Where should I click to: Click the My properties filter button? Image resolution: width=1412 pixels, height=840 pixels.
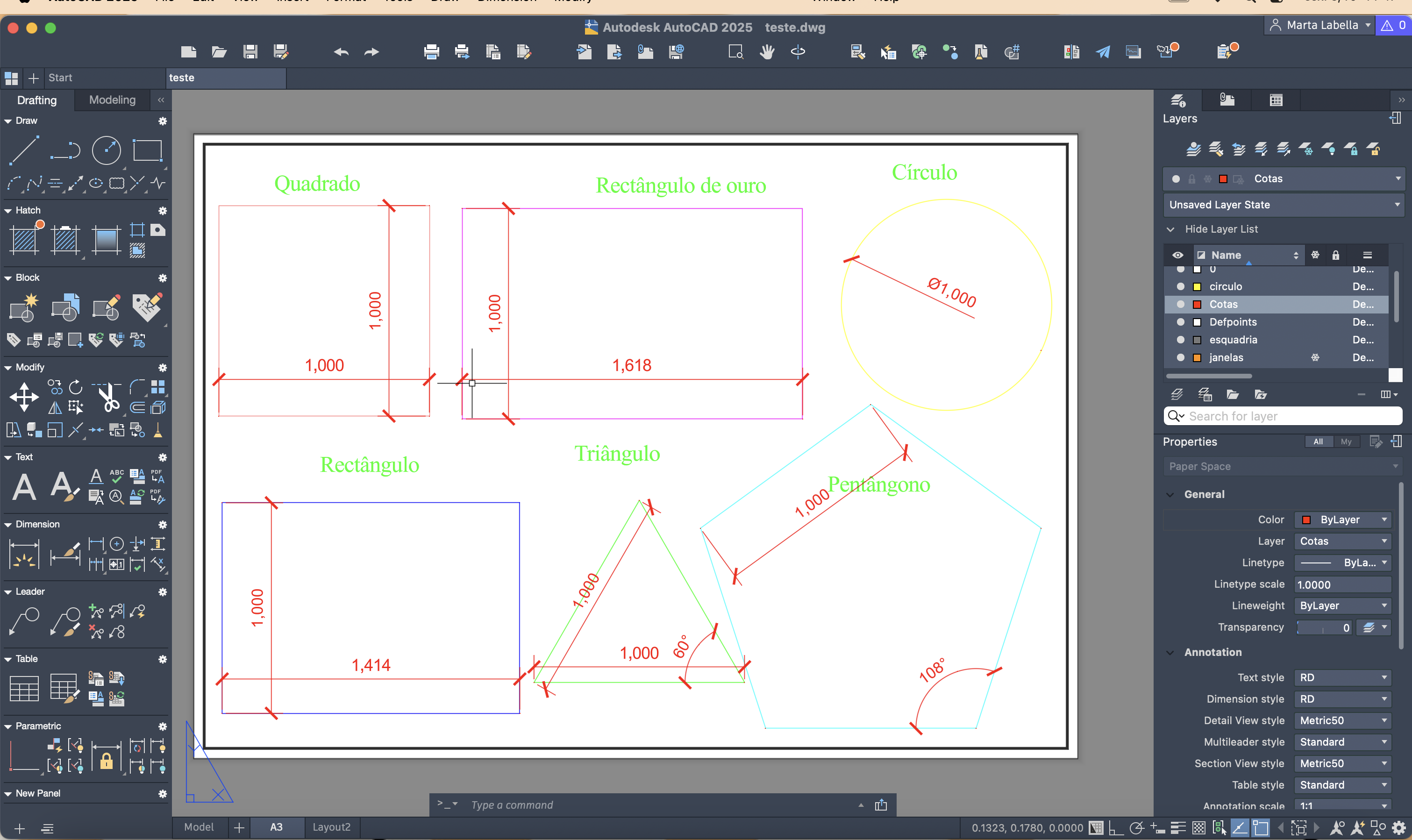click(x=1346, y=441)
